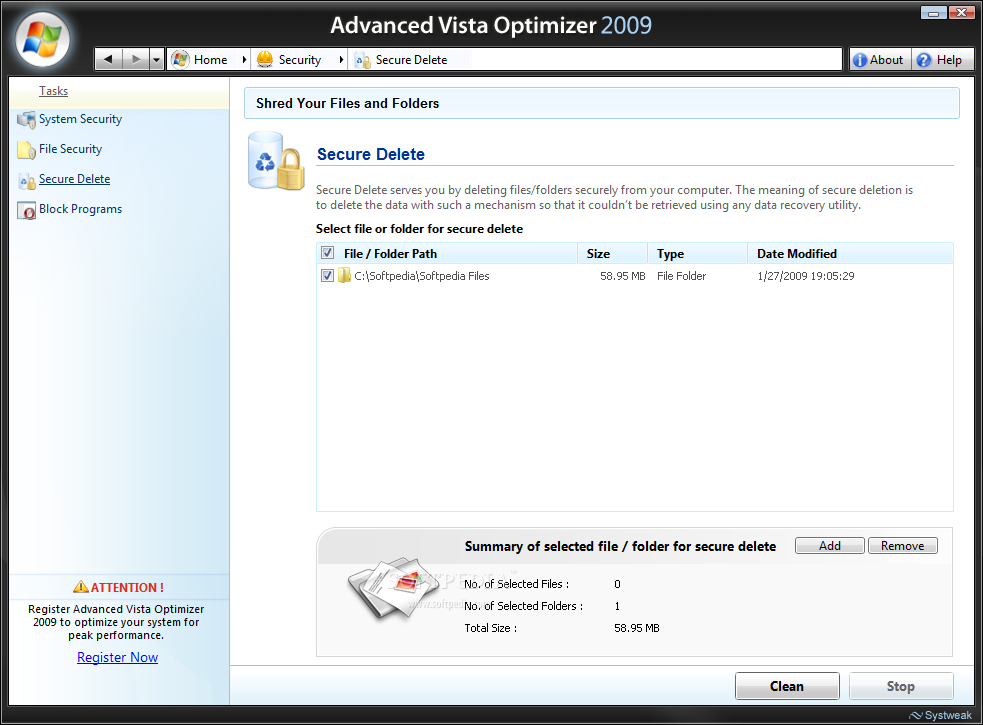The image size is (983, 725).
Task: Select the C:\Softpedia\Softpedia Files path text
Action: pyautogui.click(x=421, y=276)
